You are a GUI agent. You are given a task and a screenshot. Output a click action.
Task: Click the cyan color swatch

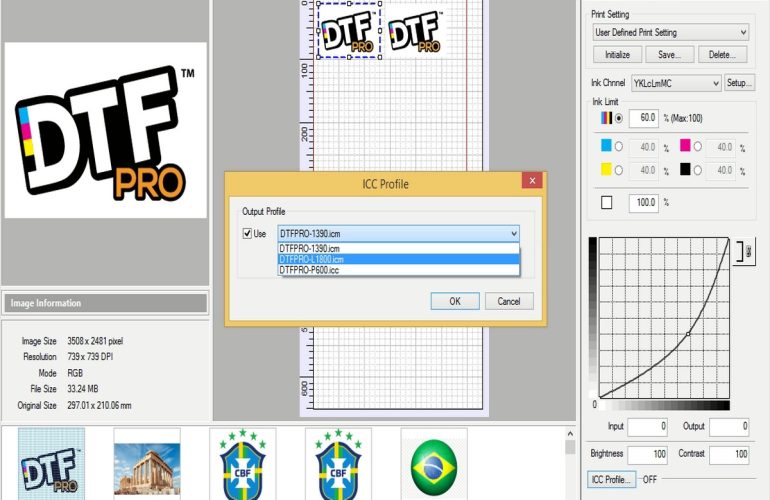tap(606, 145)
